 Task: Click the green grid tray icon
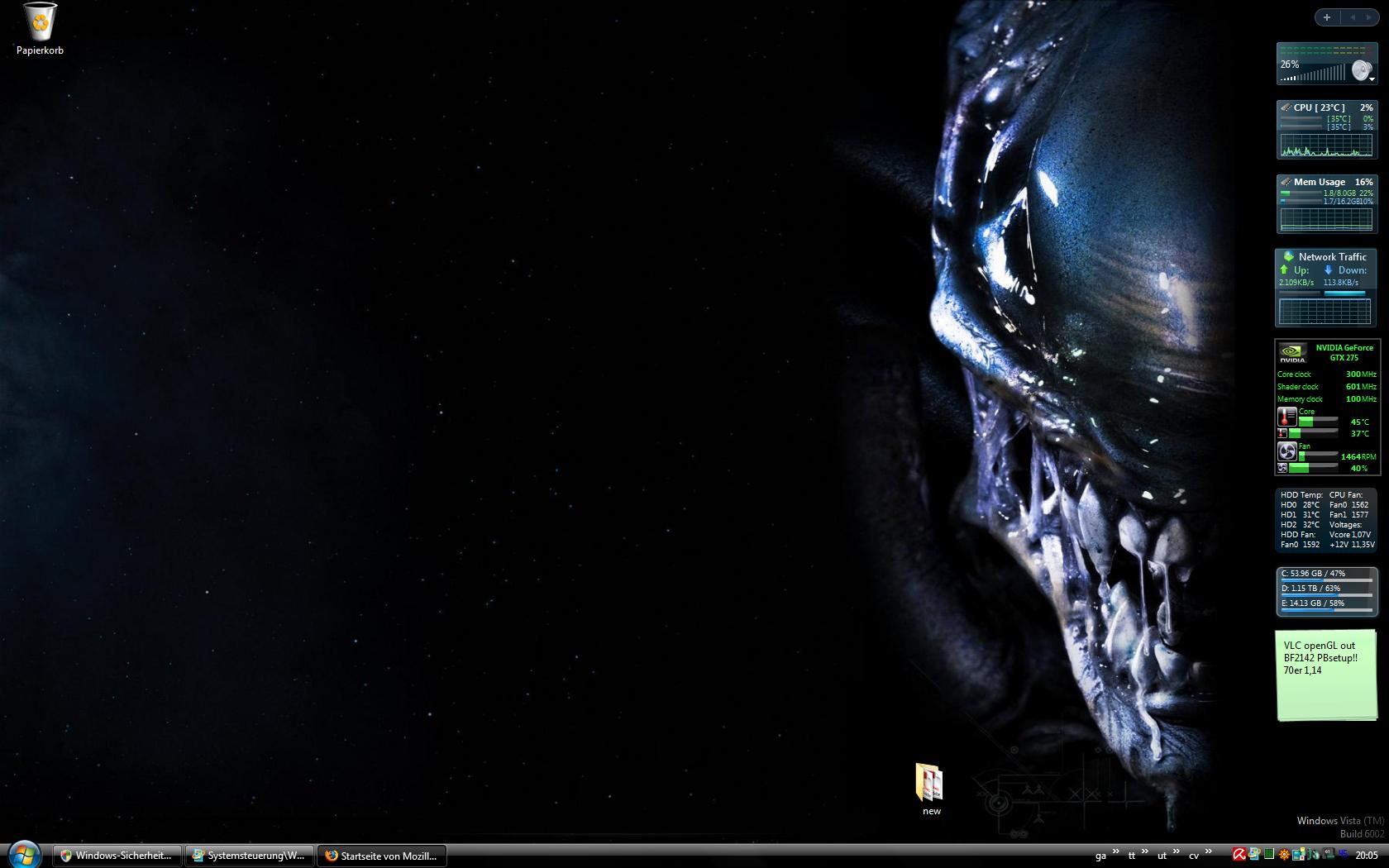pos(1269,854)
